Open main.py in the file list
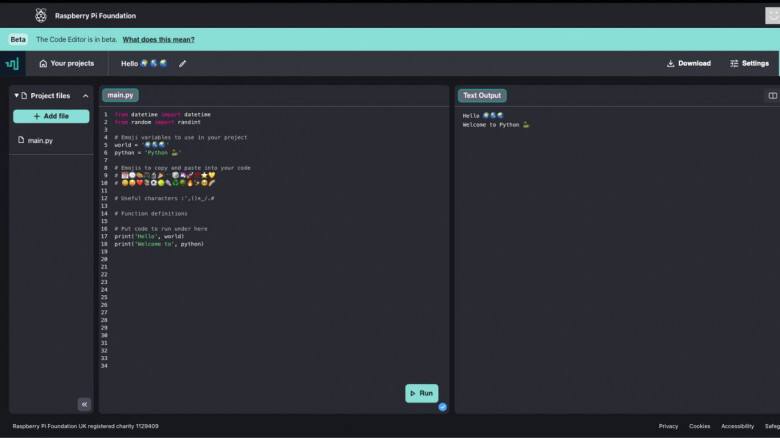Viewport: 780px width, 438px height. pos(40,141)
